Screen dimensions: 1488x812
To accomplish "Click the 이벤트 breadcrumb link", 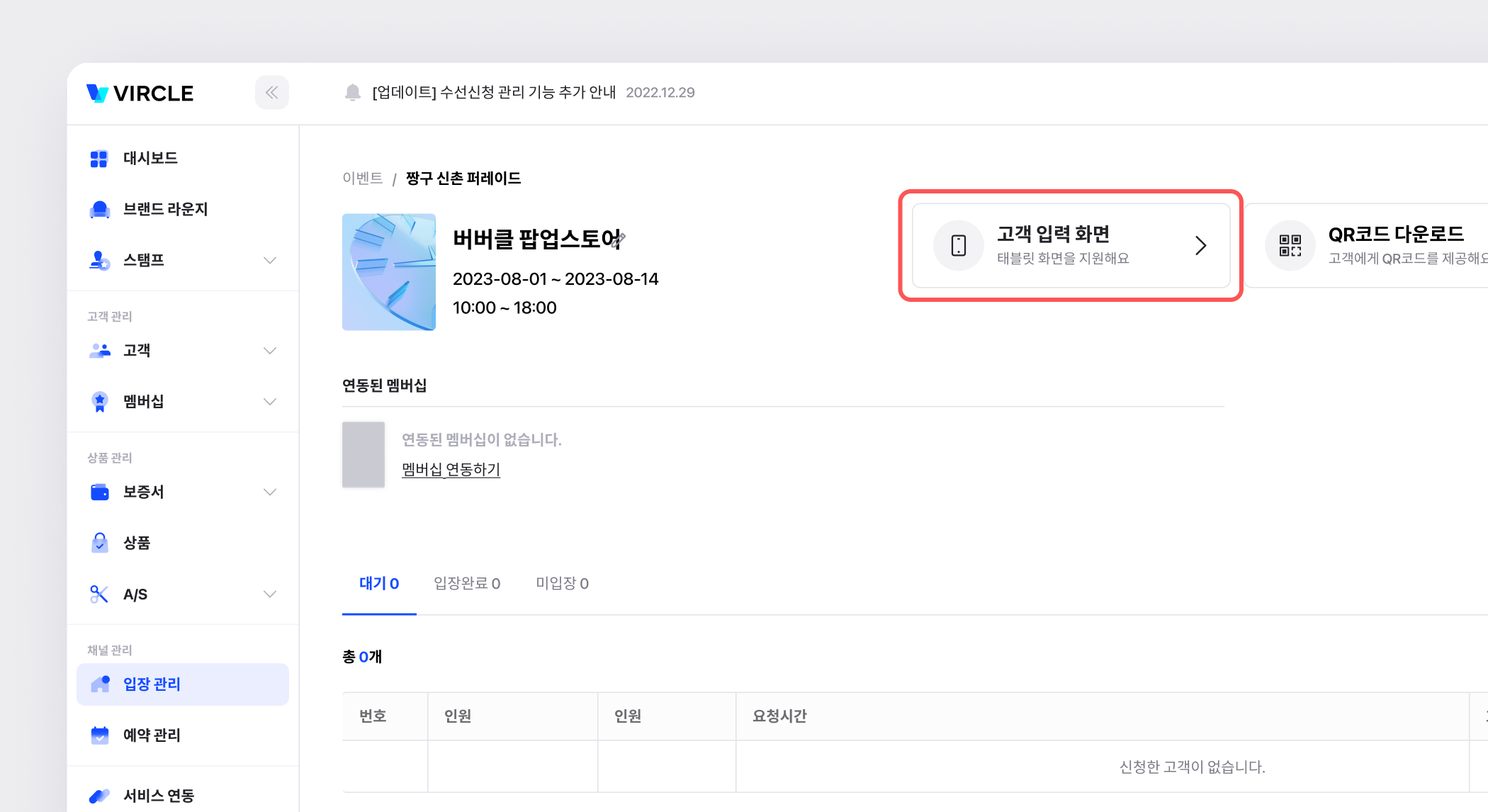I will click(x=362, y=178).
